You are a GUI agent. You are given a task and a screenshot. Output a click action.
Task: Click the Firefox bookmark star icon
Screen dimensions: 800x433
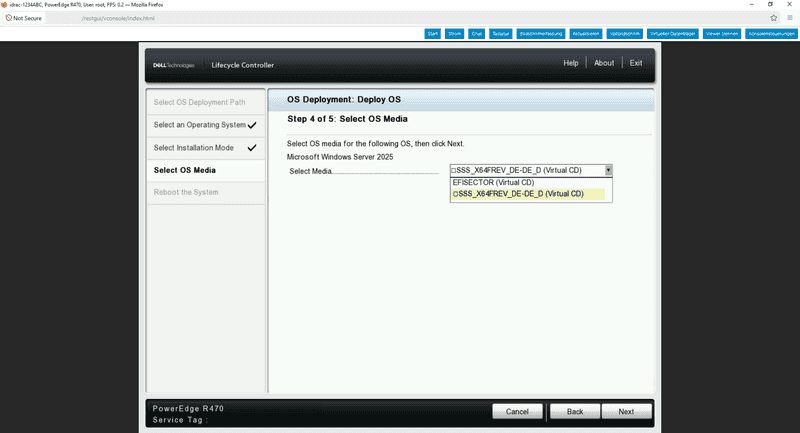[773, 18]
